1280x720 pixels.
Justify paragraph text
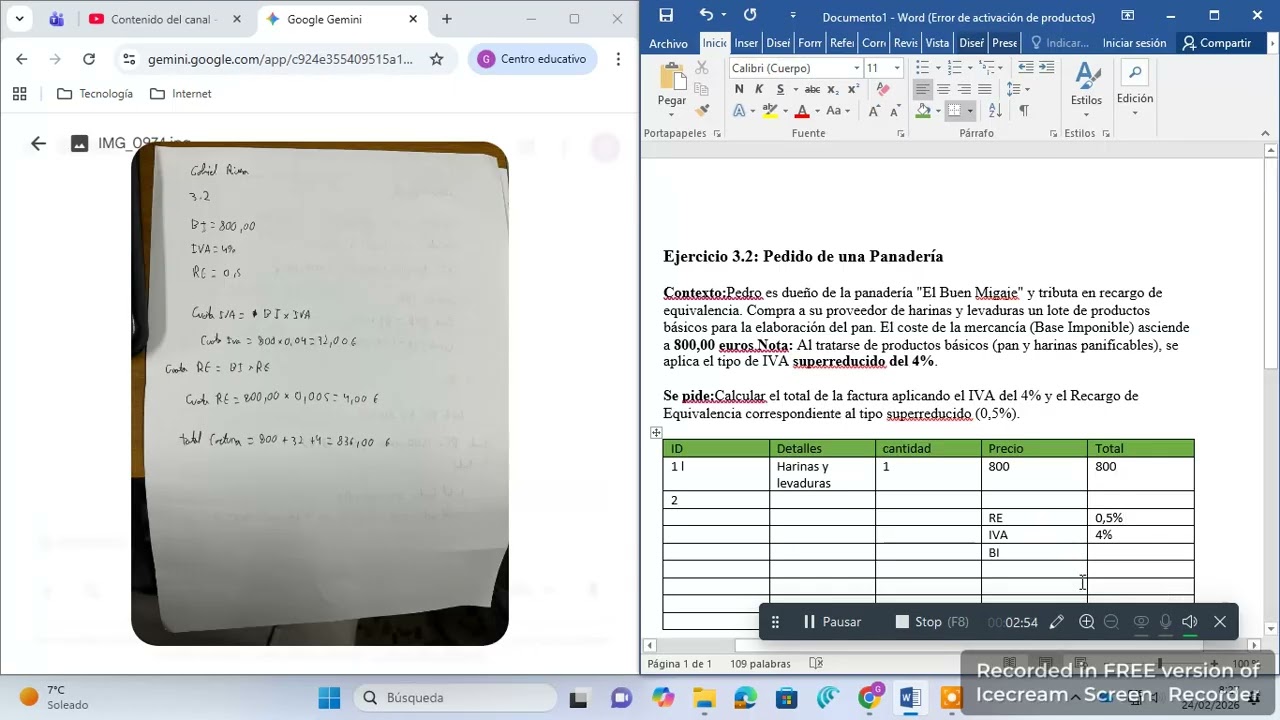(x=985, y=89)
